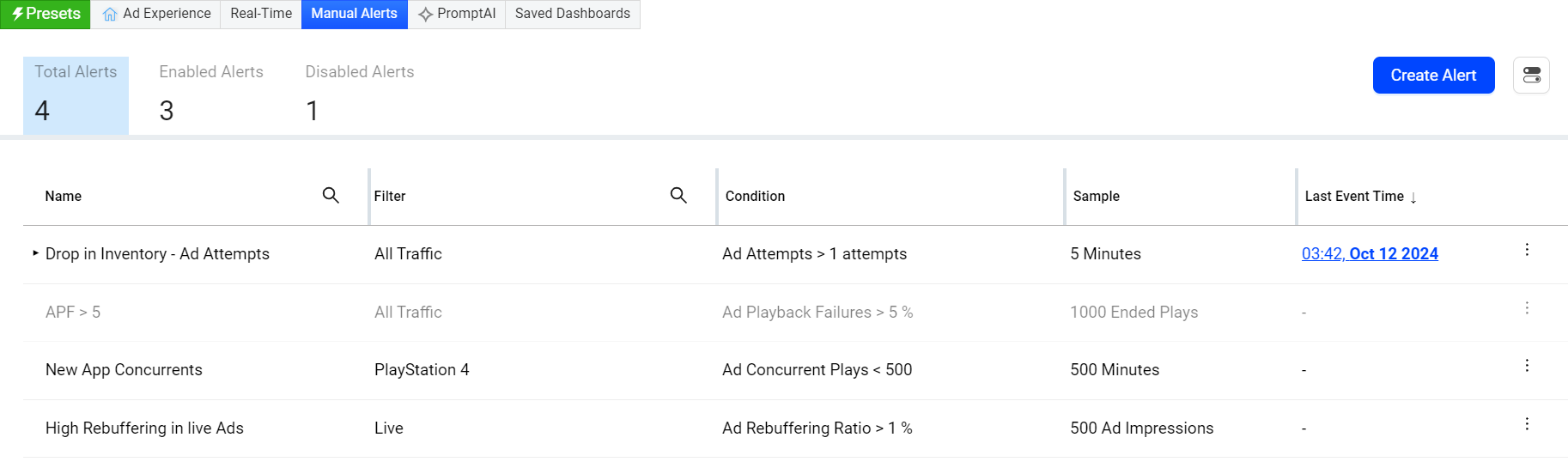Click the search icon in Name column
The height and width of the screenshot is (474, 1568).
[x=331, y=196]
